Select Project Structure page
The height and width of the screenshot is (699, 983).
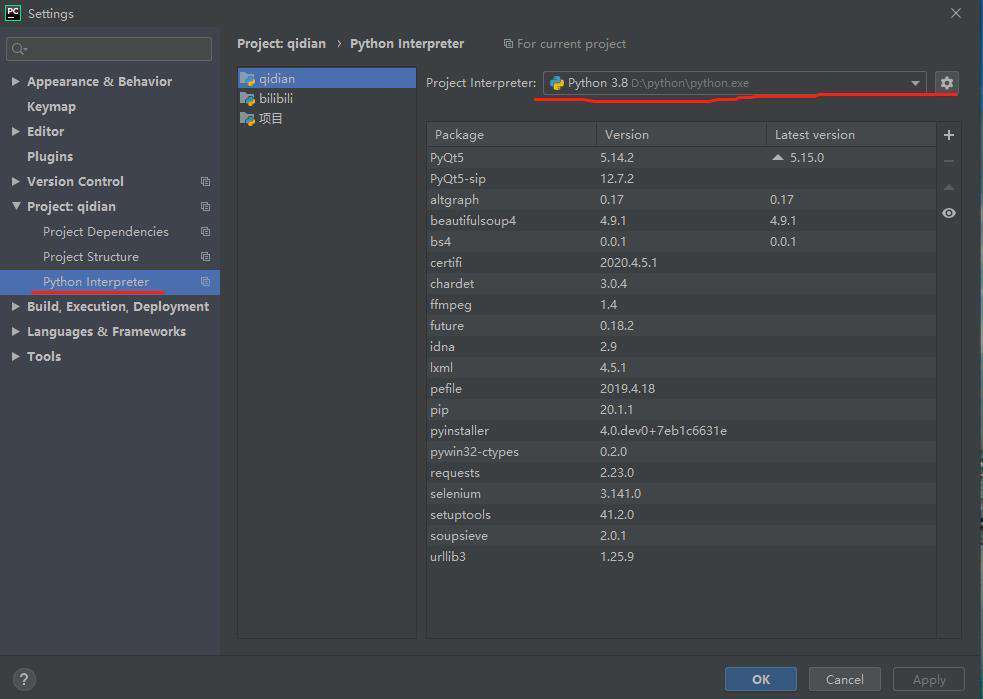pyautogui.click(x=91, y=257)
